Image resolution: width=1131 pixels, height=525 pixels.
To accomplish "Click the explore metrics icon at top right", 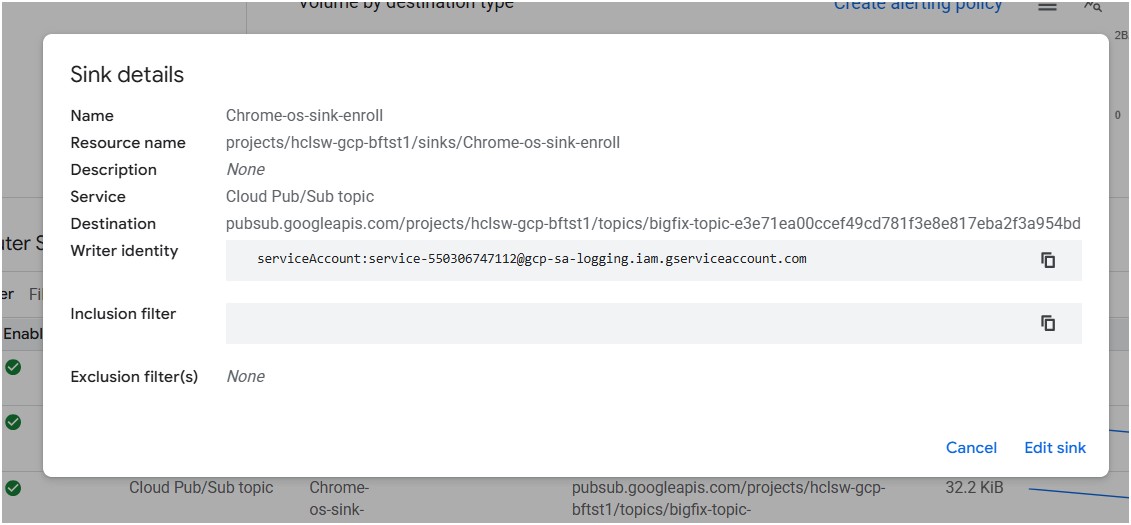I will (1093, 7).
